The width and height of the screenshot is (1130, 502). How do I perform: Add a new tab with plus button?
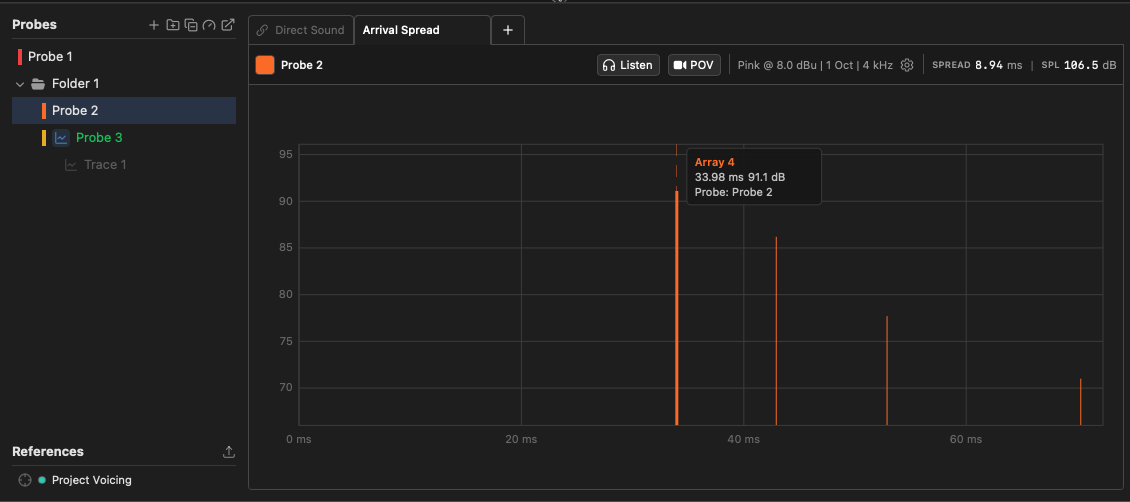(x=508, y=30)
